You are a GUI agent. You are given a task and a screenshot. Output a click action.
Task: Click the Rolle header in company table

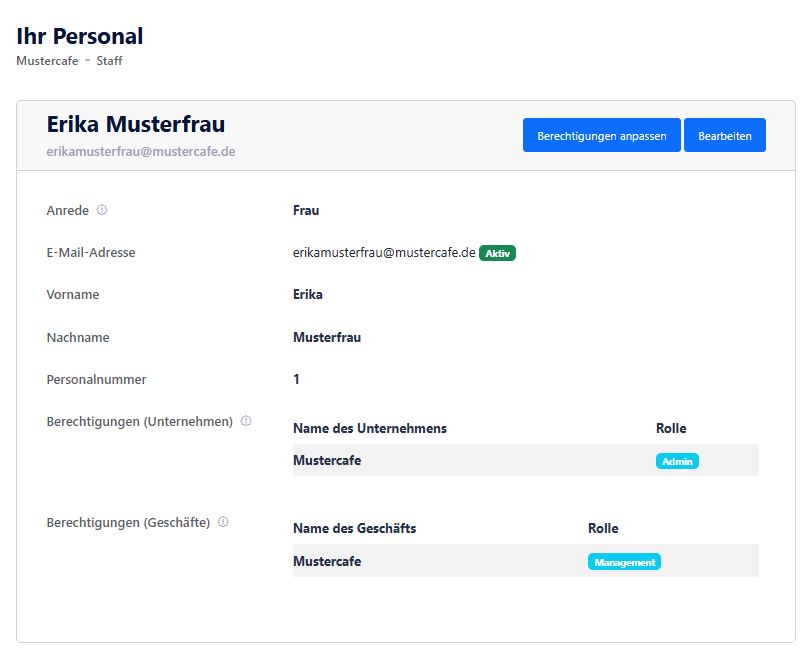pos(671,428)
